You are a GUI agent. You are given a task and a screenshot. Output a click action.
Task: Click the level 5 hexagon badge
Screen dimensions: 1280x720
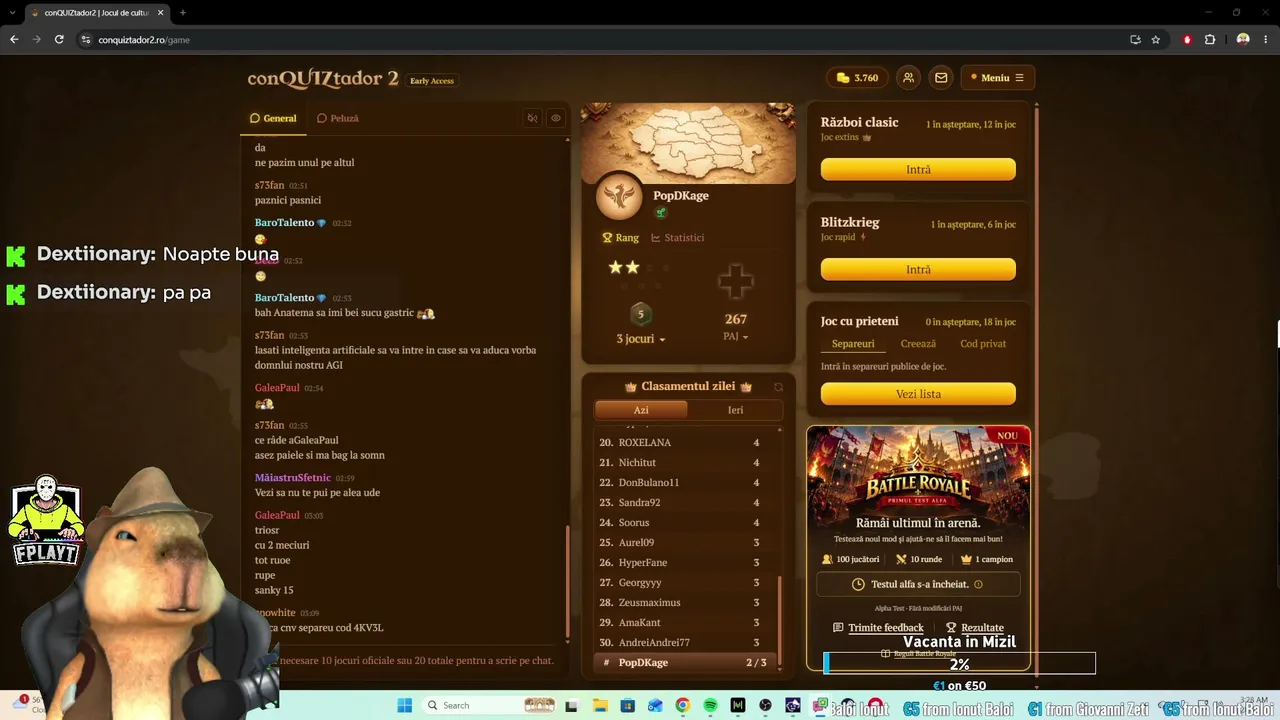tap(641, 314)
